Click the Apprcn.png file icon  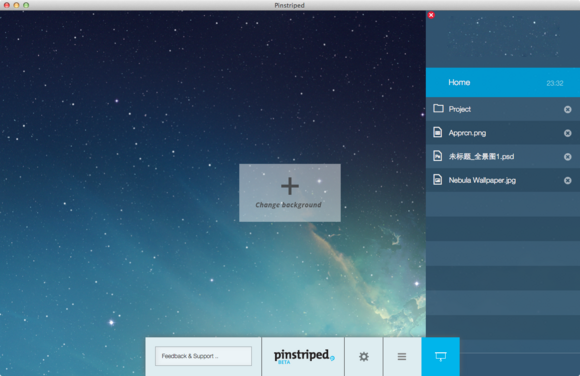pos(438,132)
